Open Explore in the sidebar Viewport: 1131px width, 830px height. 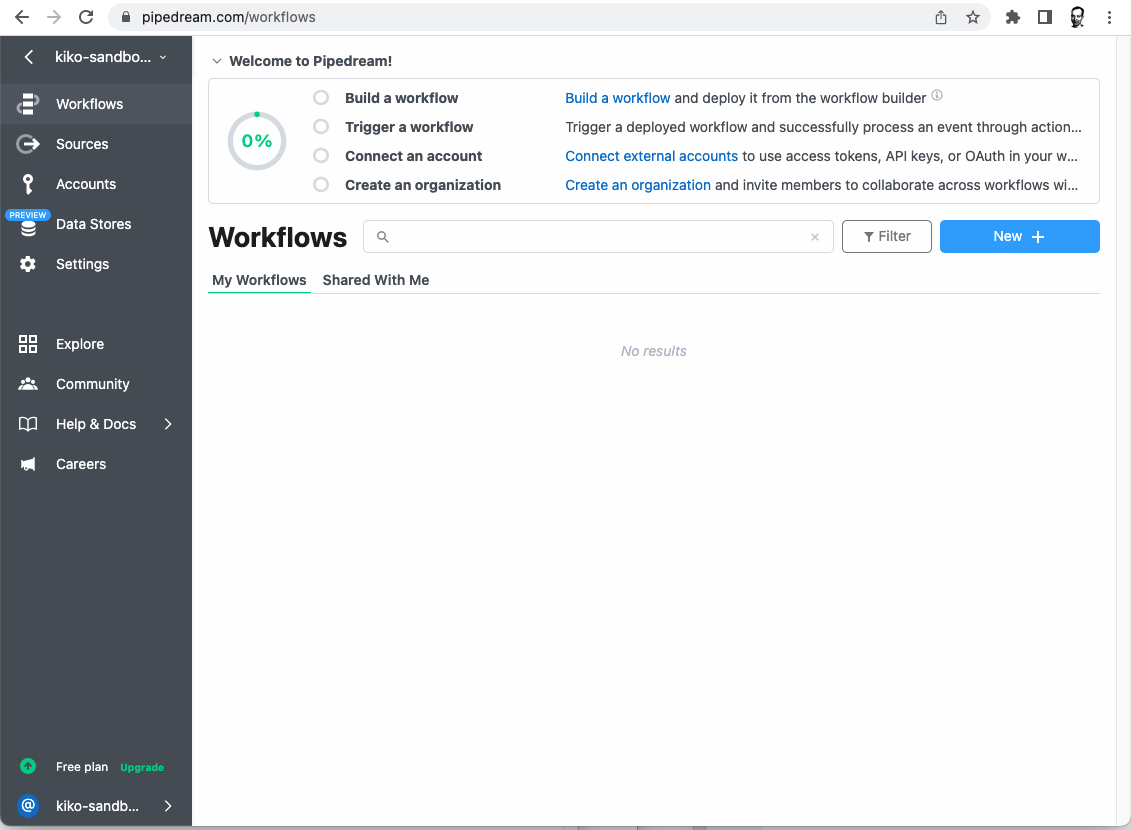point(96,344)
